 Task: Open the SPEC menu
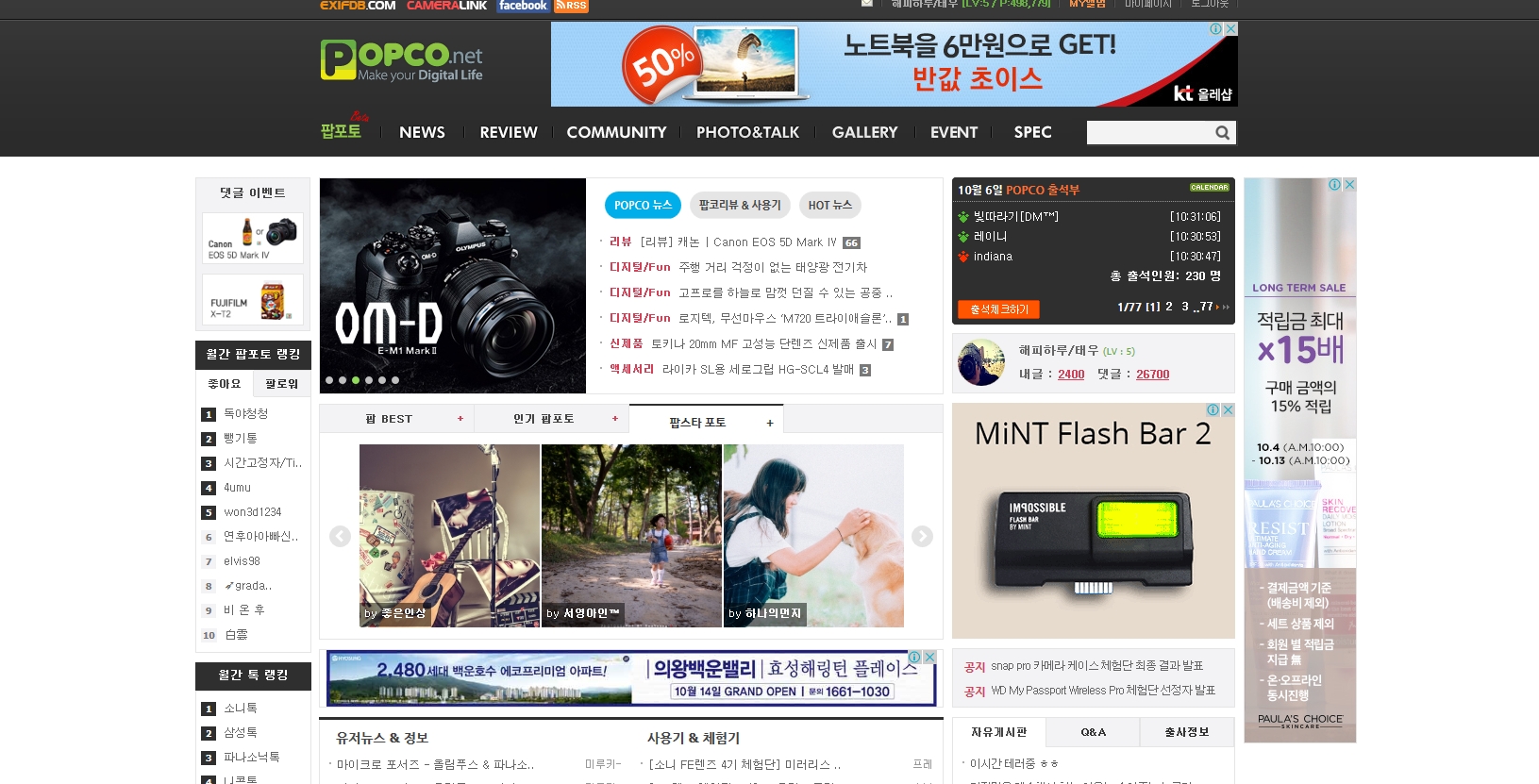[x=1032, y=132]
